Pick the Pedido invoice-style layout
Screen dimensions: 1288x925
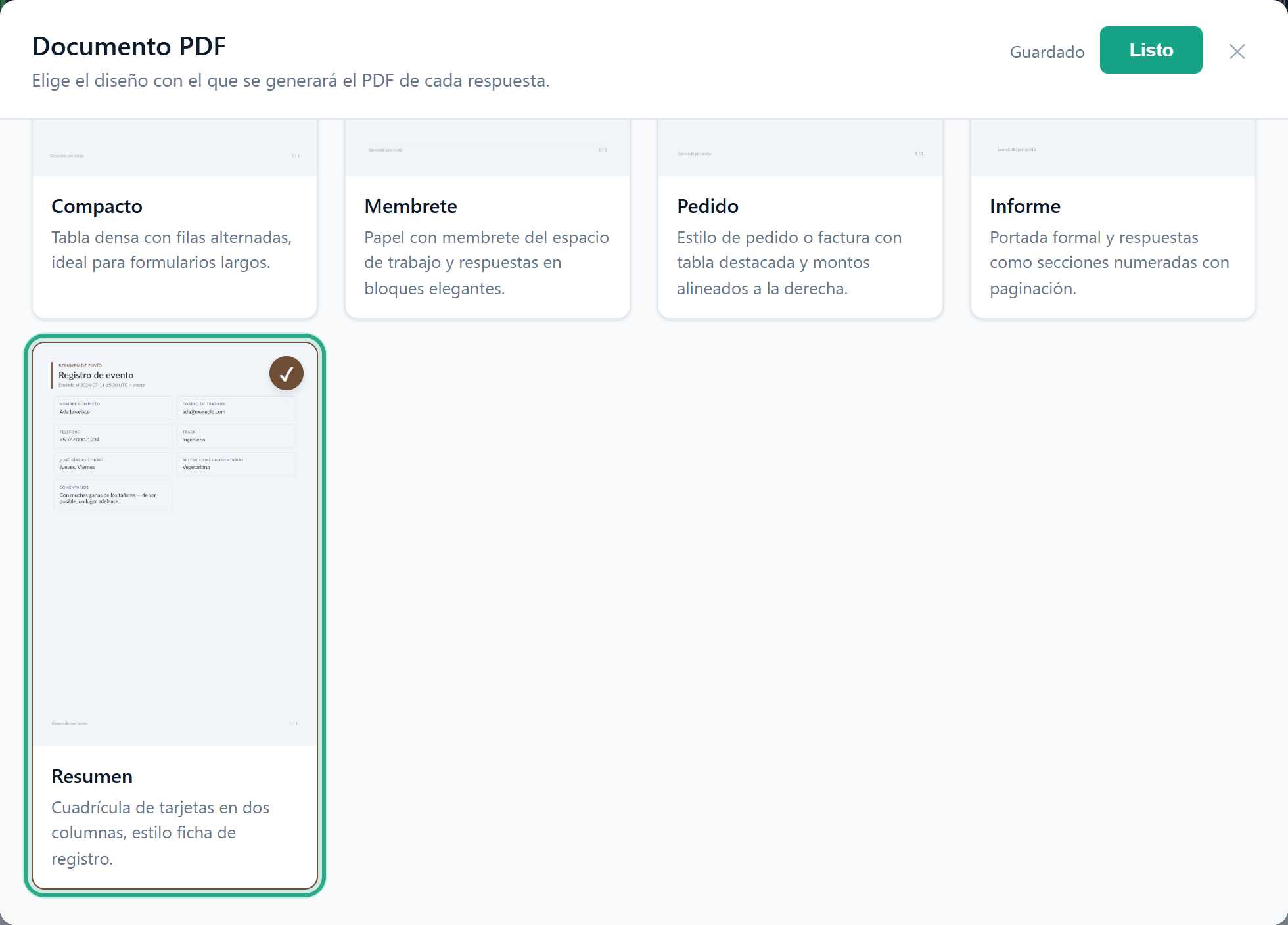pos(800,219)
